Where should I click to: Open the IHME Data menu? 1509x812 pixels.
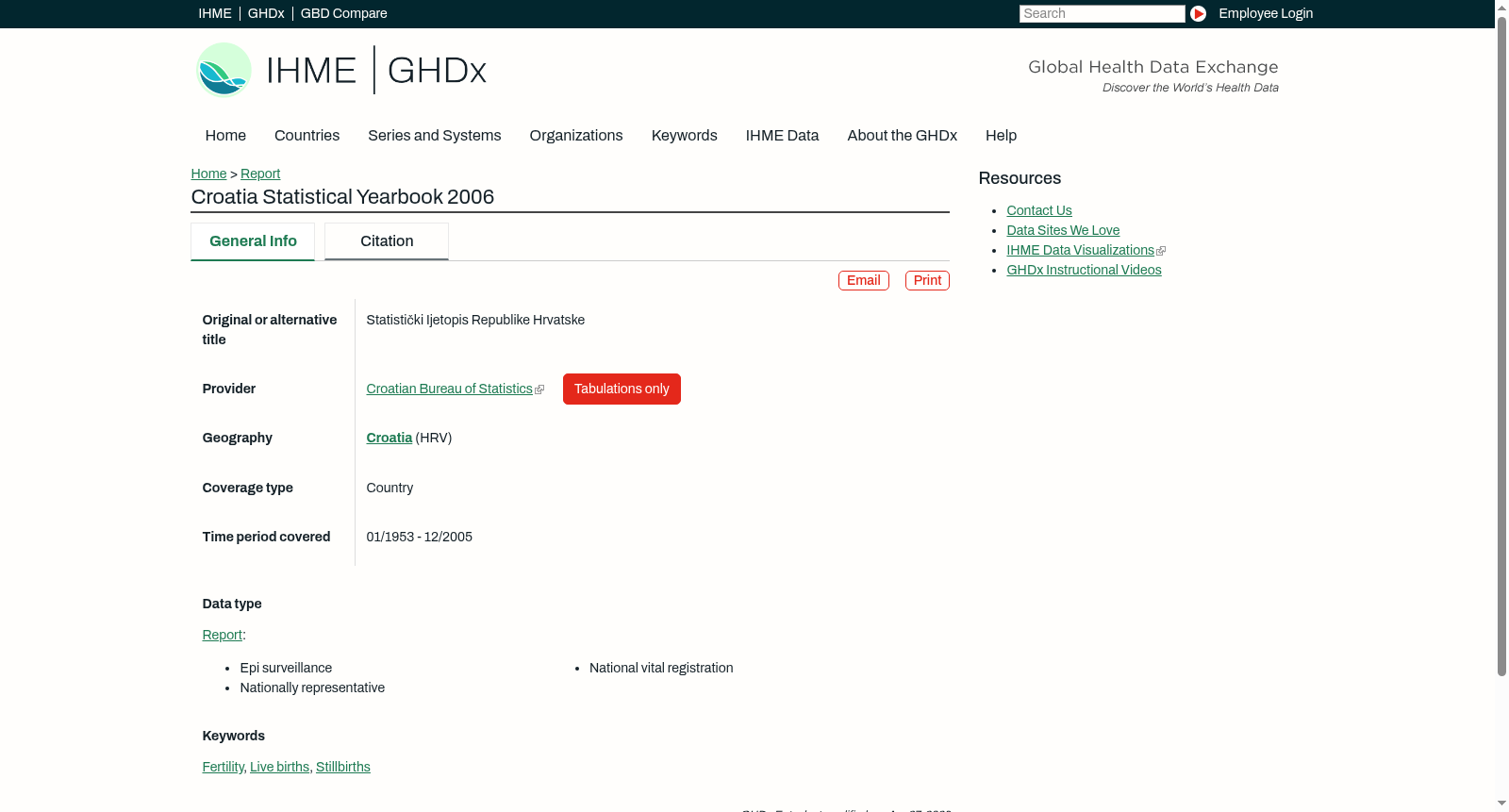(x=782, y=135)
